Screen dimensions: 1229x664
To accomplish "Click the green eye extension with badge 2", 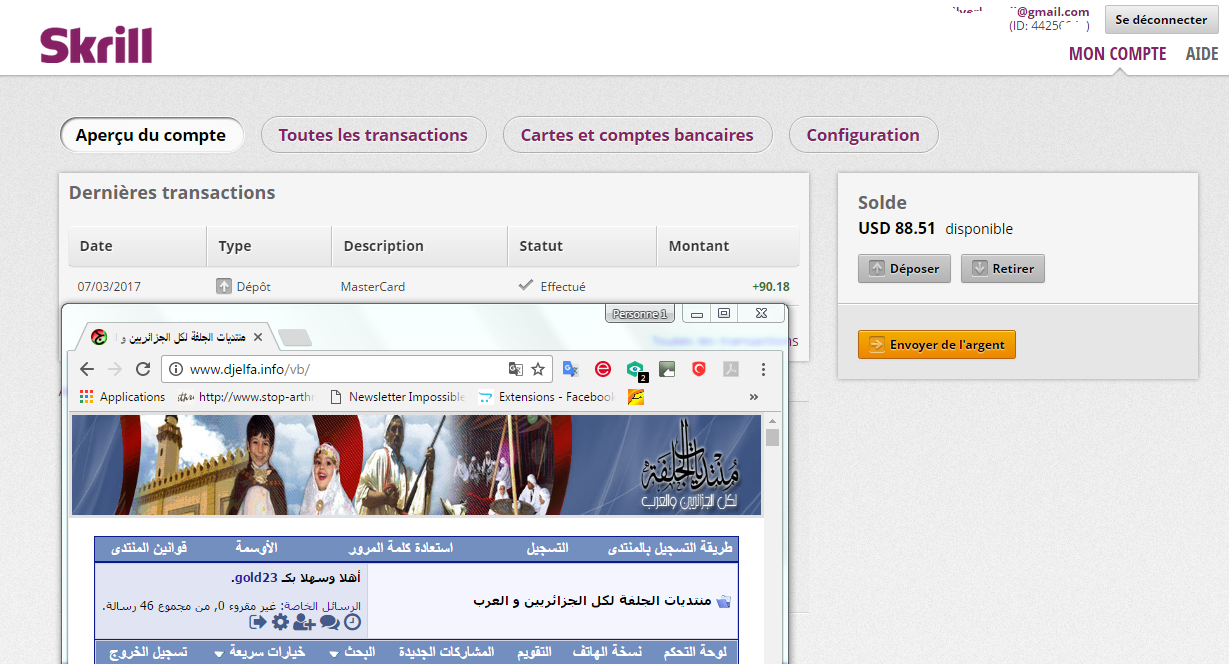I will pyautogui.click(x=636, y=371).
